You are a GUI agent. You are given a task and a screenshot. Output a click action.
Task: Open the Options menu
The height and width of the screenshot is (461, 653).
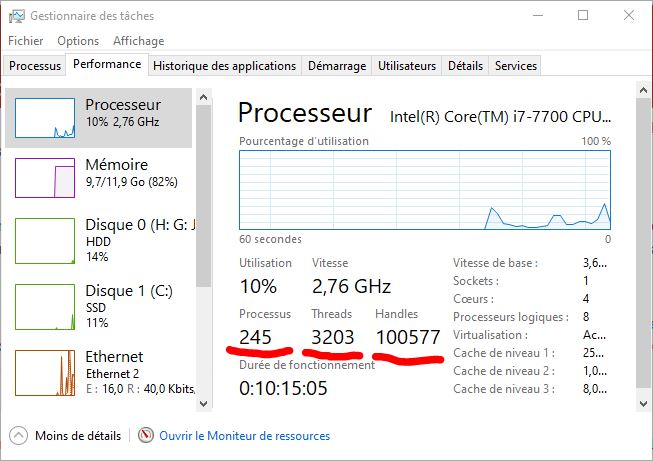click(78, 41)
